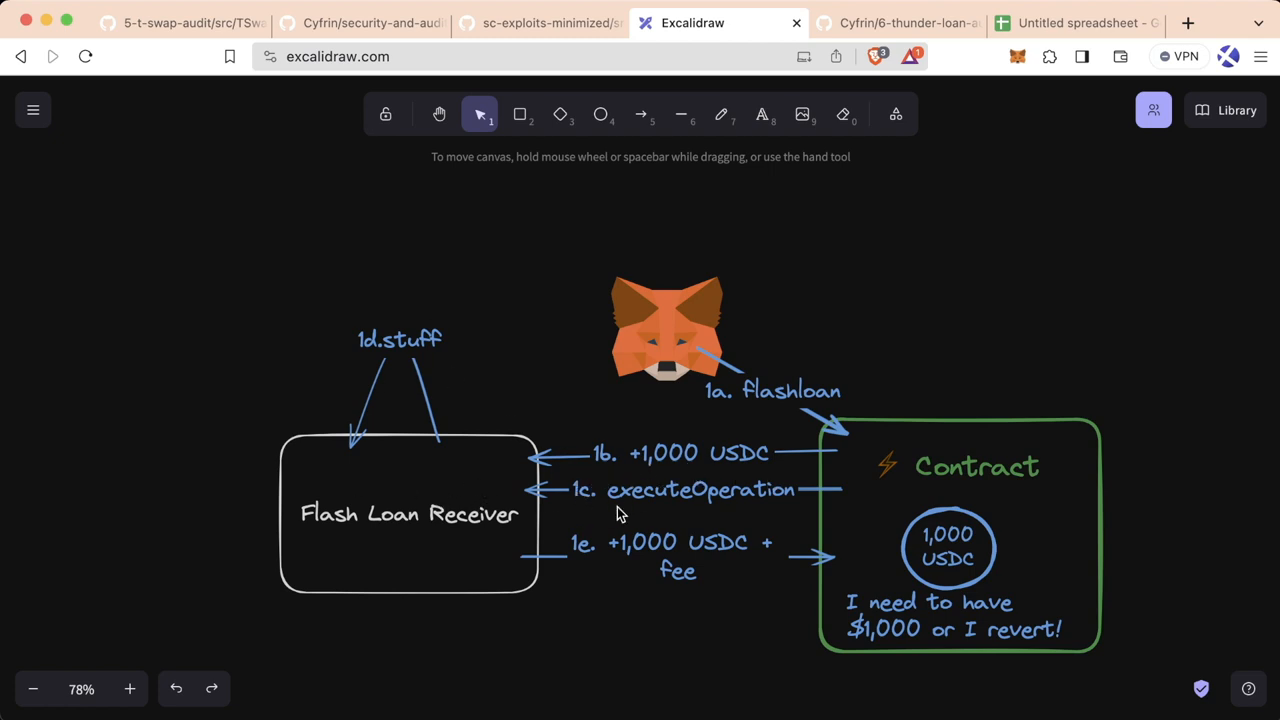Expand the more shapes tools menu
Viewport: 1280px width, 720px height.
[896, 115]
